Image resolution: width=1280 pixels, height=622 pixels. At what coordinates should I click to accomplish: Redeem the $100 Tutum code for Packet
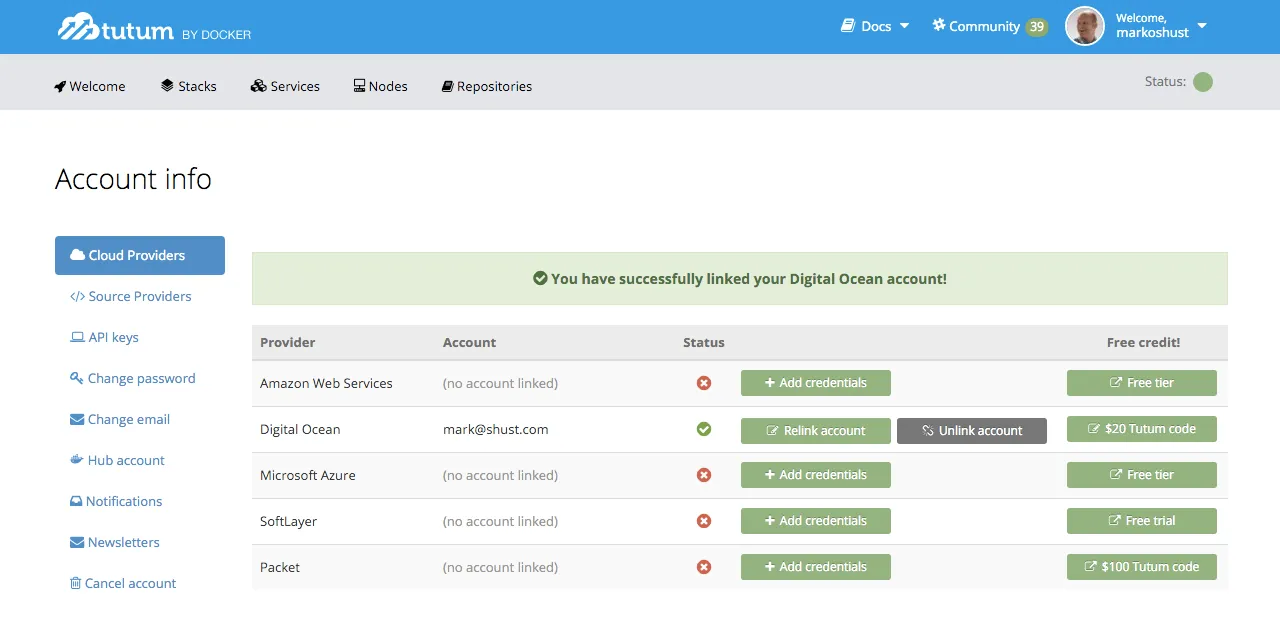point(1141,567)
